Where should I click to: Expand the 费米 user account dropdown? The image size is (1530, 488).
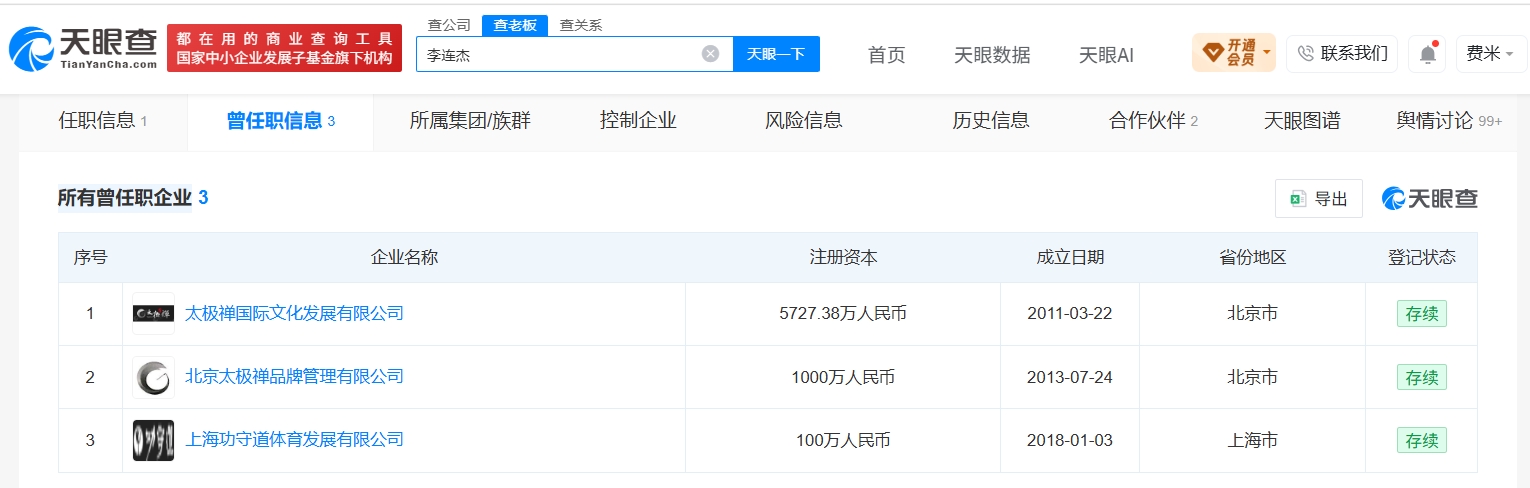[x=1491, y=54]
